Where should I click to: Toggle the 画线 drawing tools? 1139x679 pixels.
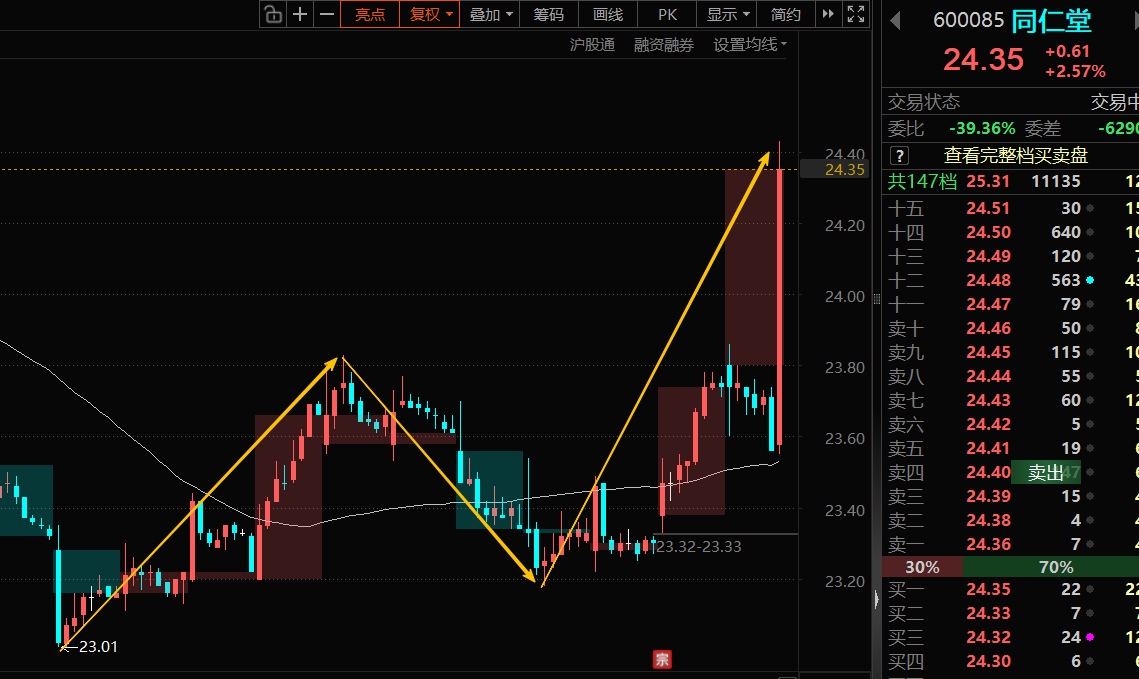tap(608, 15)
